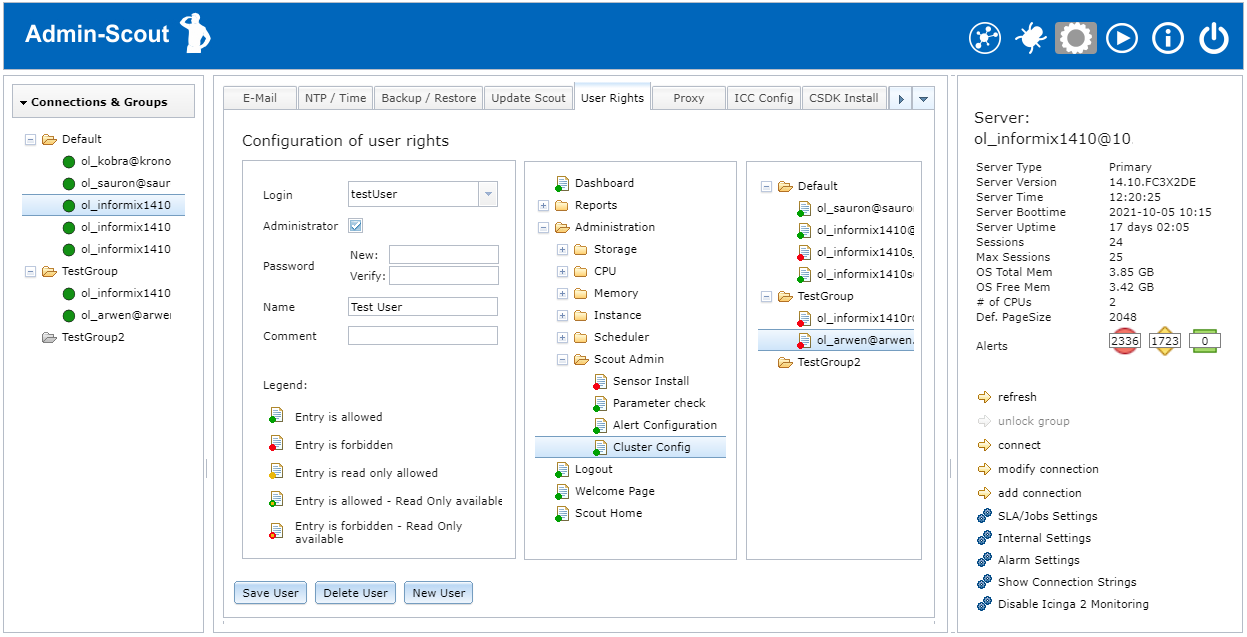The width and height of the screenshot is (1247, 637).
Task: Collapse the Administration node
Action: [543, 228]
